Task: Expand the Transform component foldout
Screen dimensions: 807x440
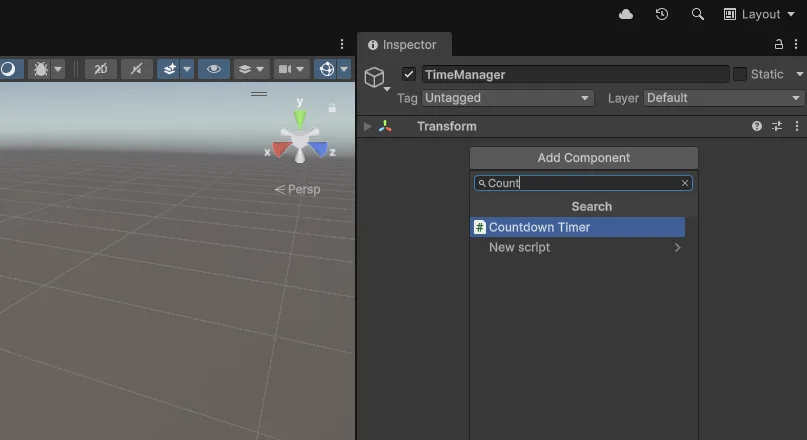Action: (x=367, y=126)
